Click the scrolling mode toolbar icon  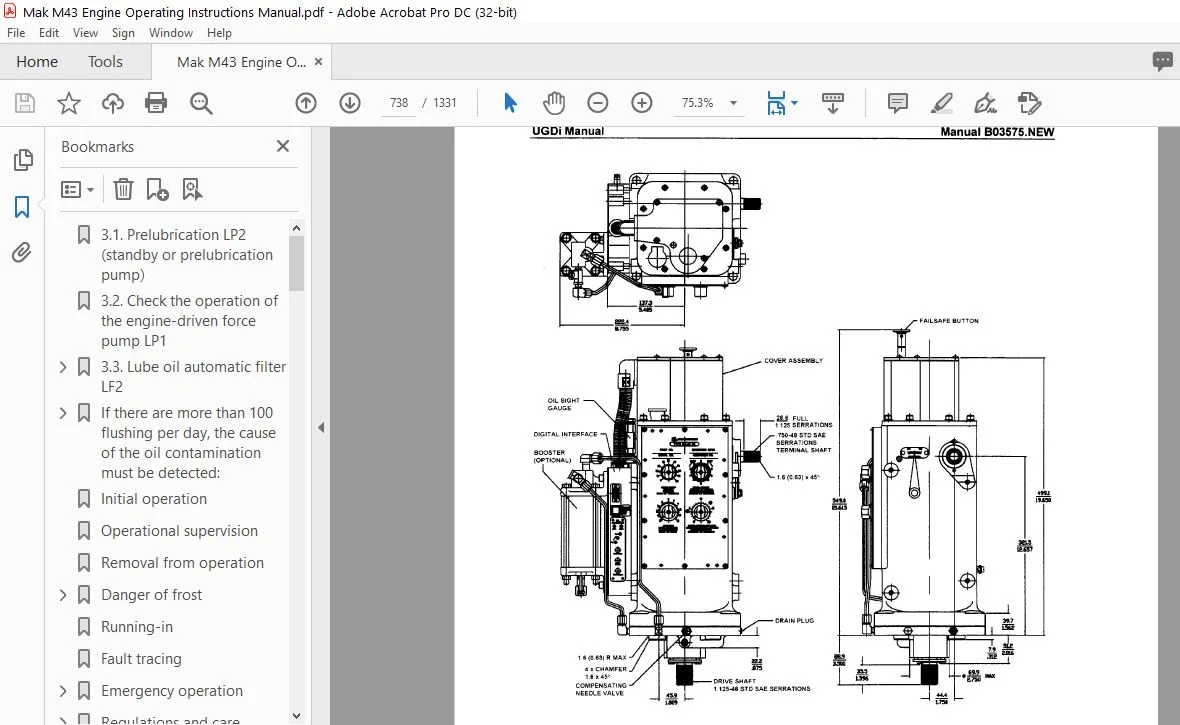coord(832,103)
